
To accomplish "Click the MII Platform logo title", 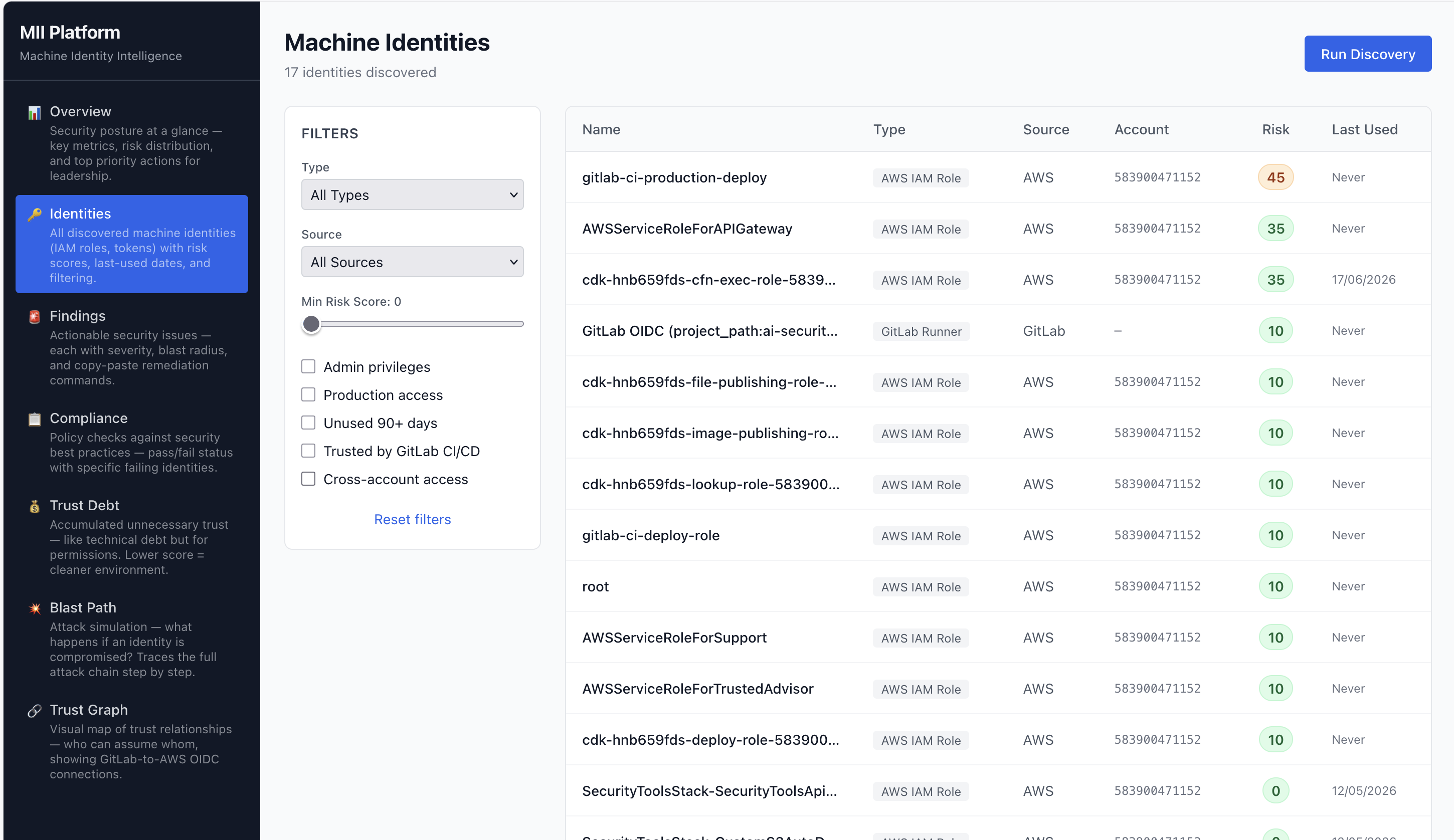I will tap(70, 32).
